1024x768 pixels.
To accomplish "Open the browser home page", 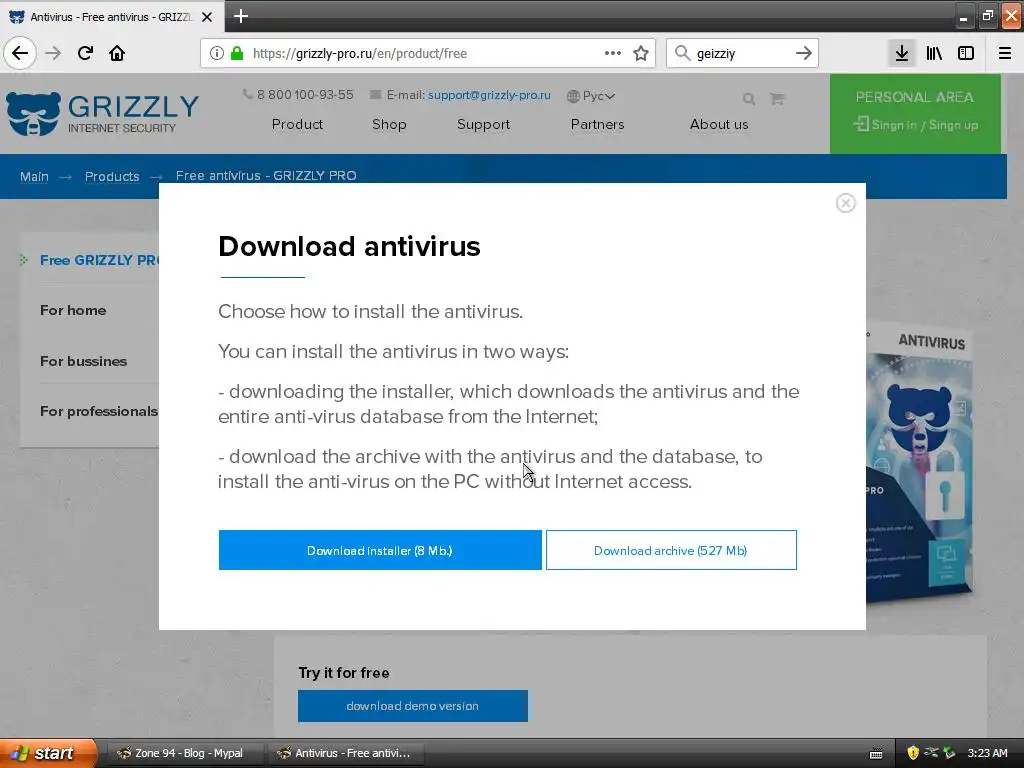I will [117, 54].
